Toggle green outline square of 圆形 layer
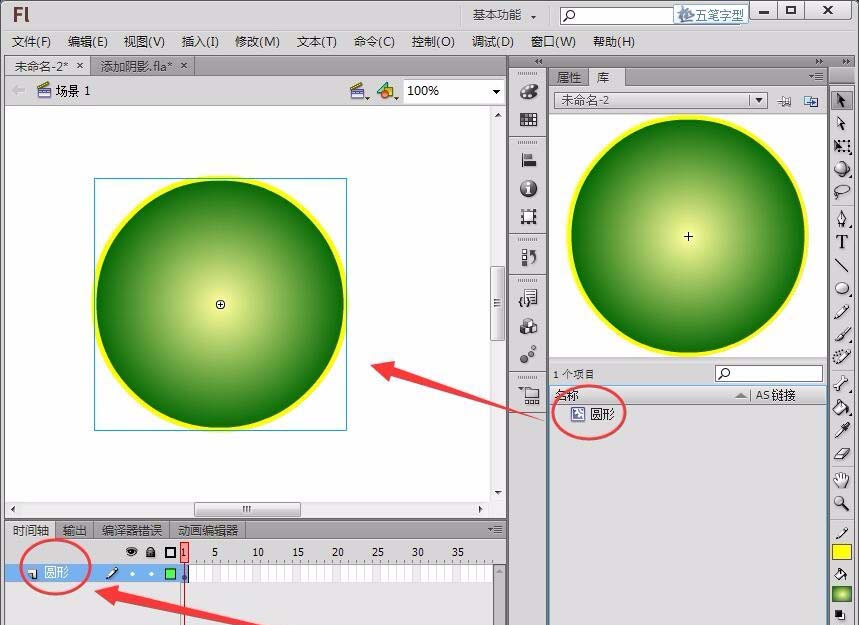Image resolution: width=859 pixels, height=625 pixels. [x=170, y=574]
